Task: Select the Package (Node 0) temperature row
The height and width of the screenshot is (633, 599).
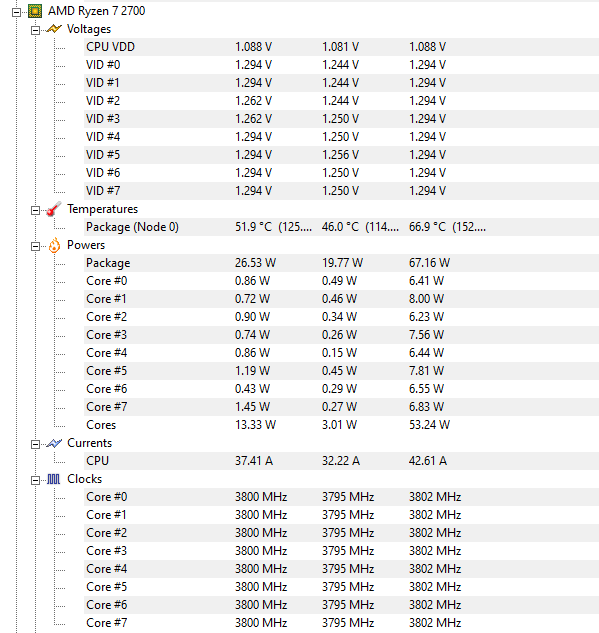Action: [x=341, y=227]
